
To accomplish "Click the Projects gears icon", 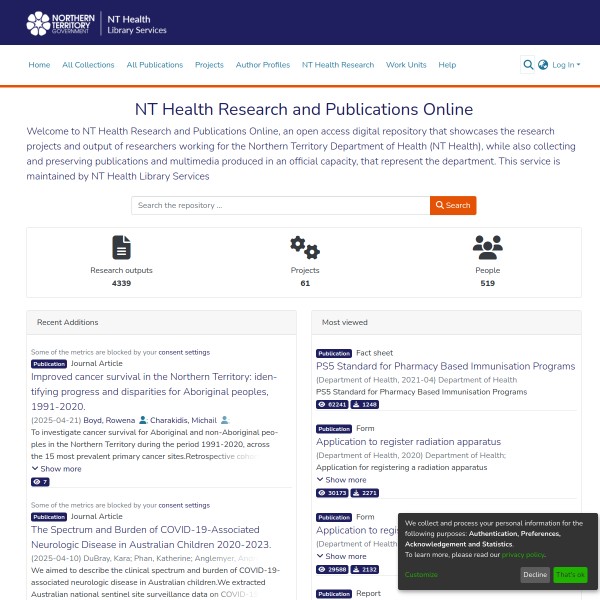I will 304,247.
